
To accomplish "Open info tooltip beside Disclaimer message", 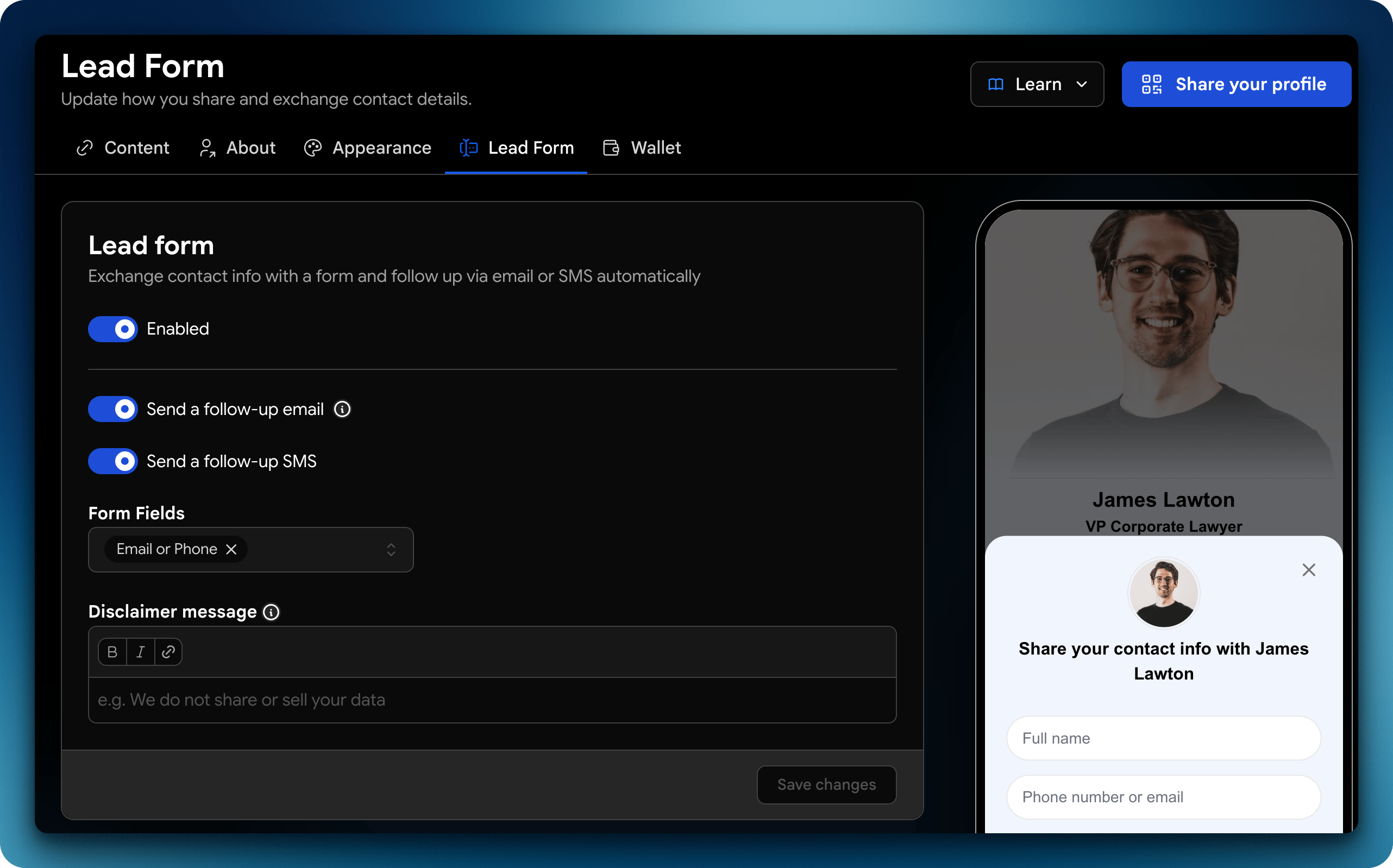I will point(271,612).
